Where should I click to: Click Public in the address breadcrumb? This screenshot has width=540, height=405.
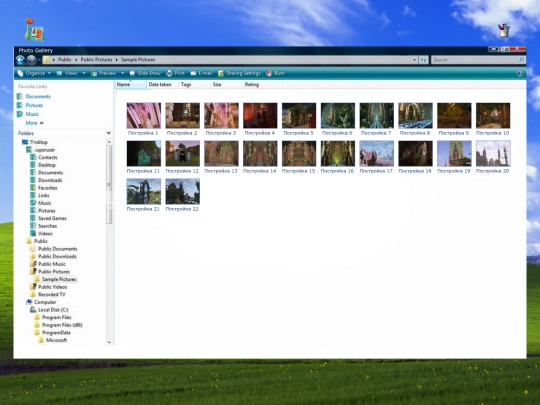pyautogui.click(x=64, y=60)
